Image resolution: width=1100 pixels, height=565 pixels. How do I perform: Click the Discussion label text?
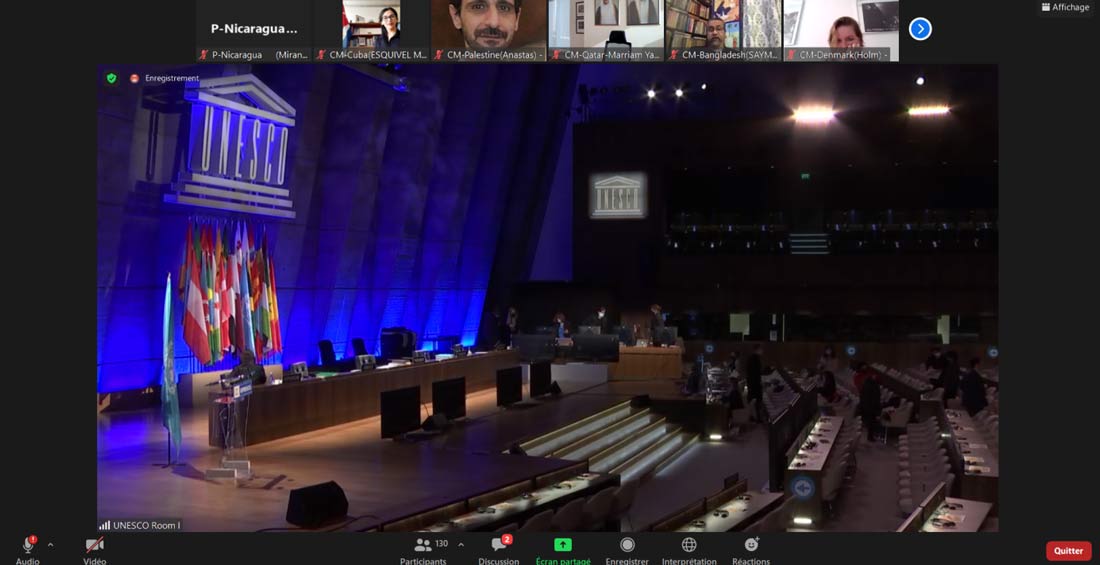tap(499, 561)
